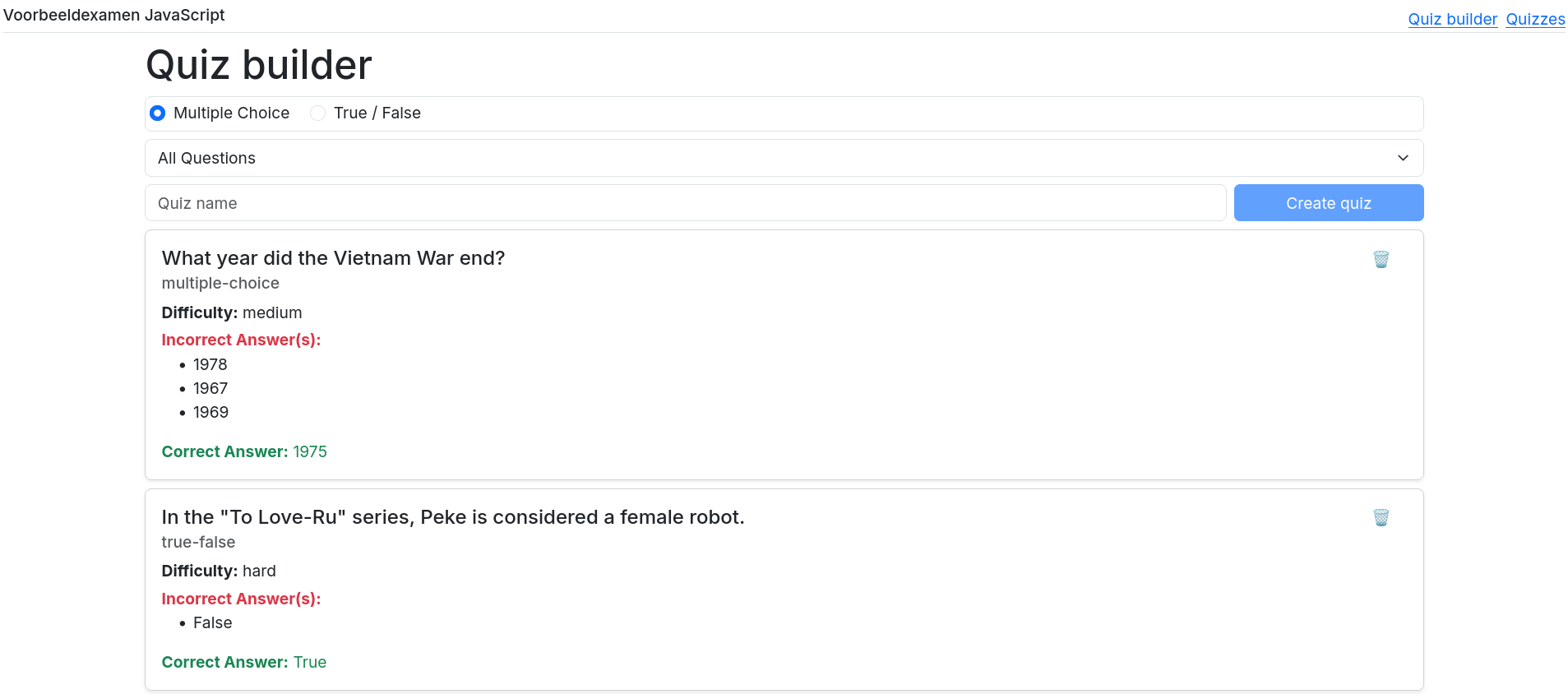The width and height of the screenshot is (1568, 694).
Task: Delete the Vietnam War question with the trash icon
Action: click(1381, 259)
